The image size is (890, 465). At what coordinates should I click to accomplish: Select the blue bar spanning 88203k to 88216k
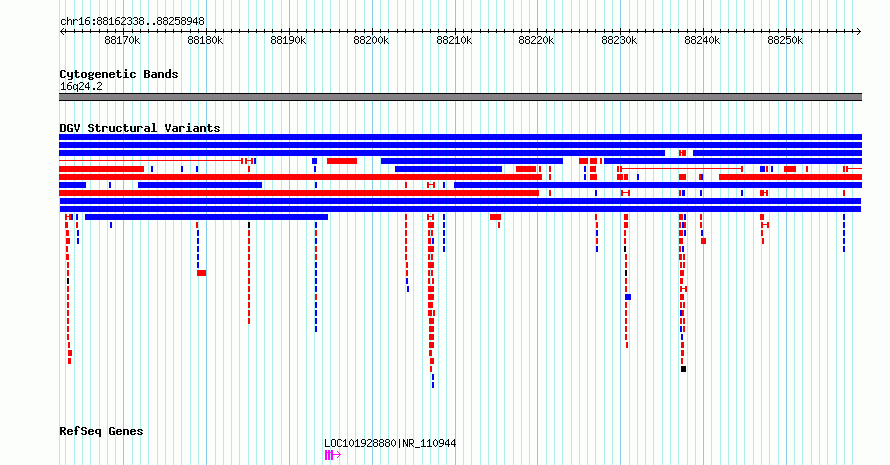[448, 169]
